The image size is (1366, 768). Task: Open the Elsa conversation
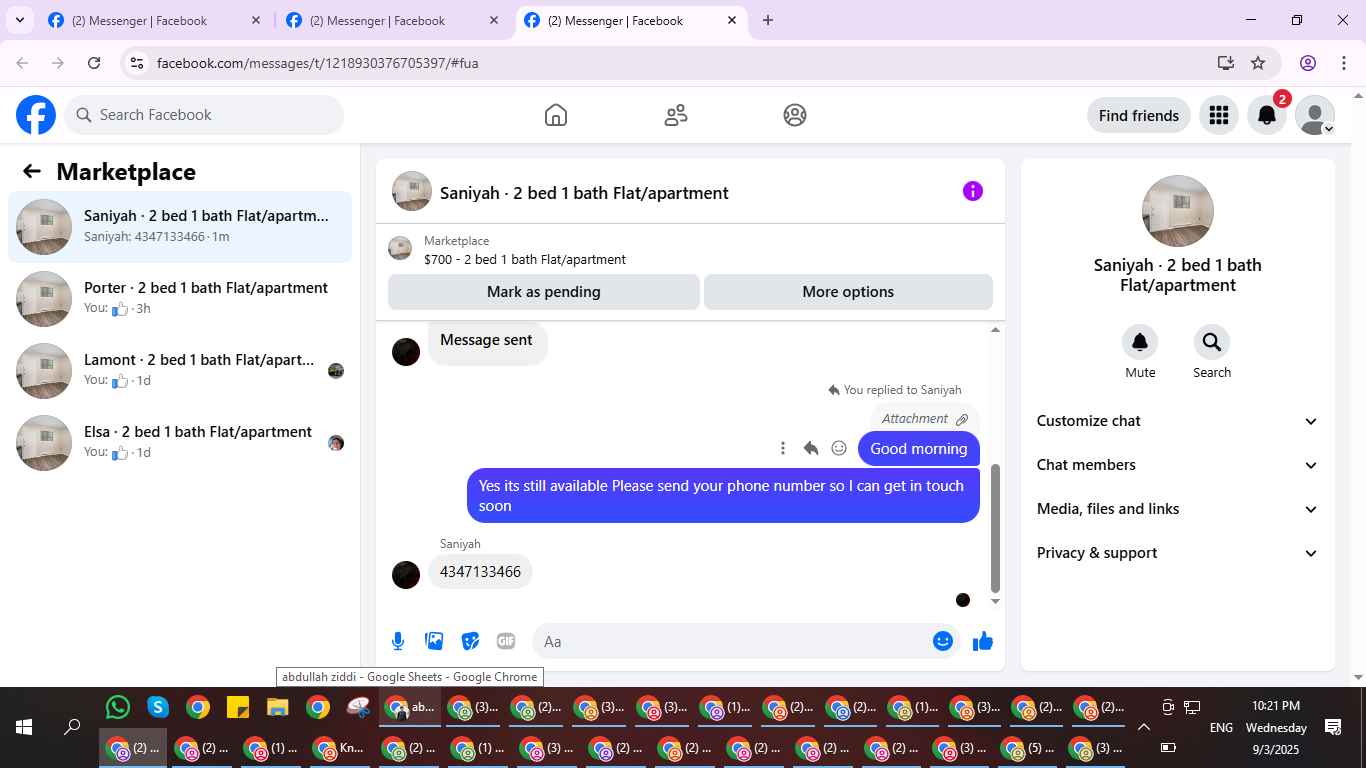pyautogui.click(x=180, y=443)
